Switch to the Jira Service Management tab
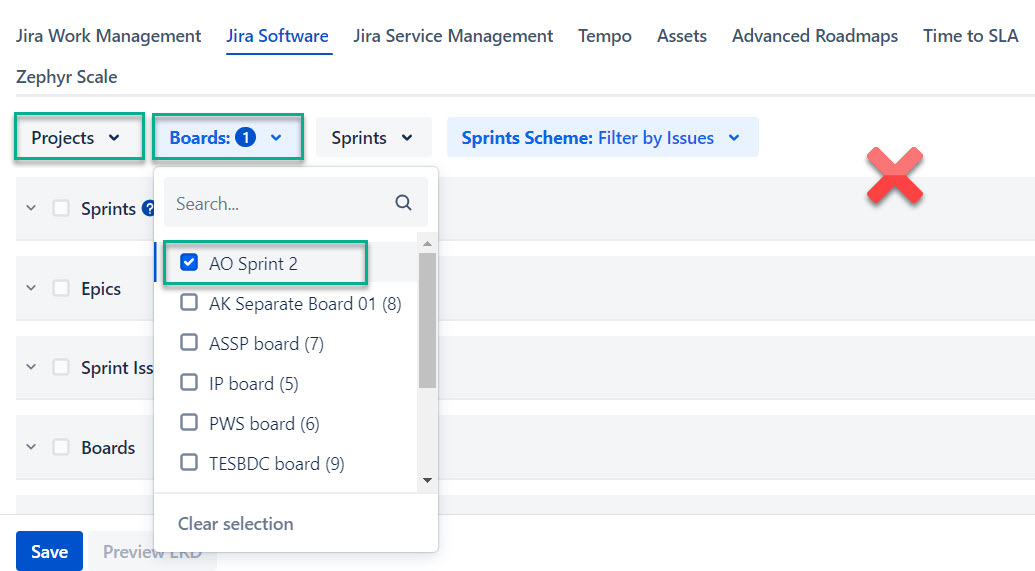 point(453,36)
